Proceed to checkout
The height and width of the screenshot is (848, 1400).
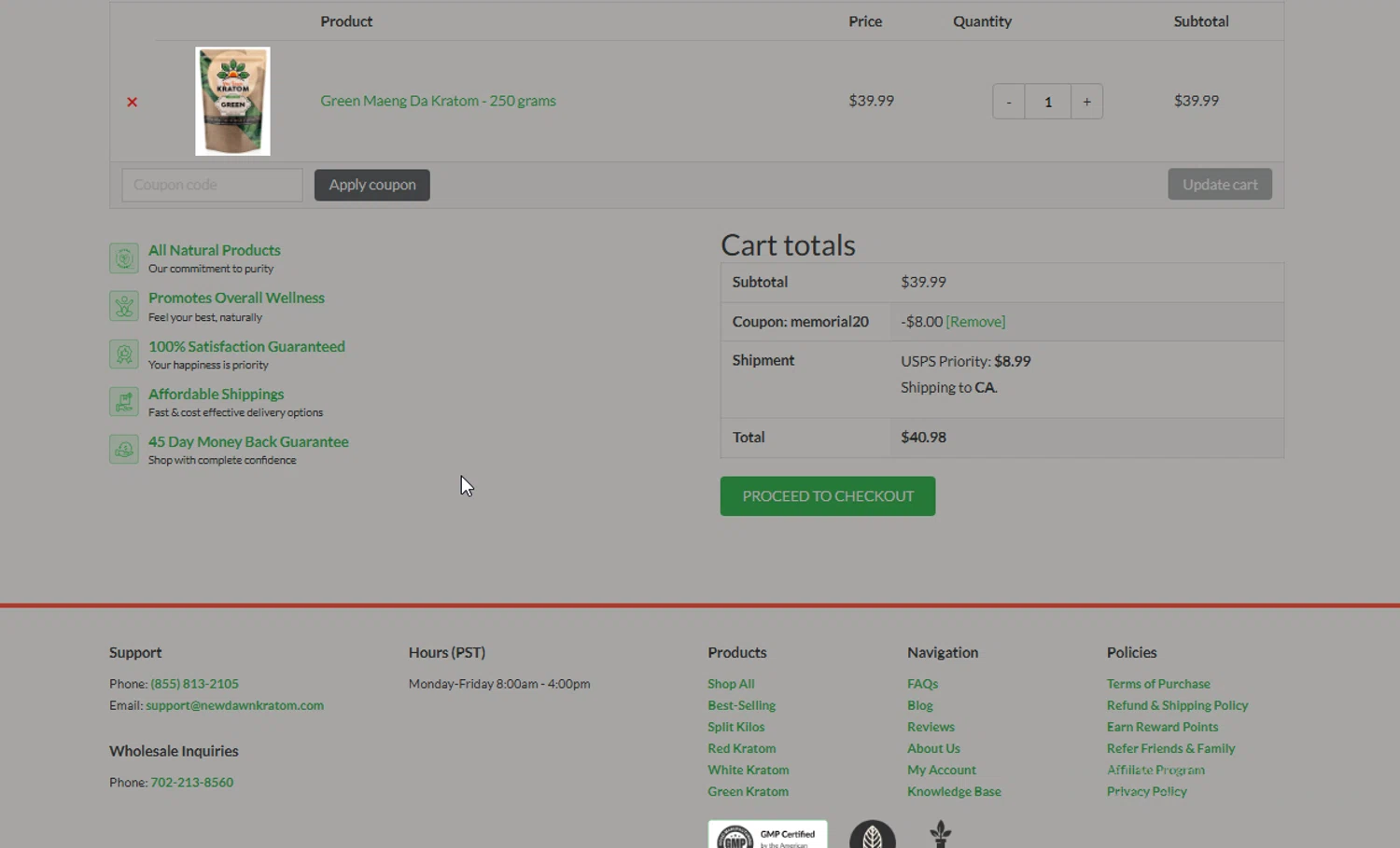coord(828,496)
